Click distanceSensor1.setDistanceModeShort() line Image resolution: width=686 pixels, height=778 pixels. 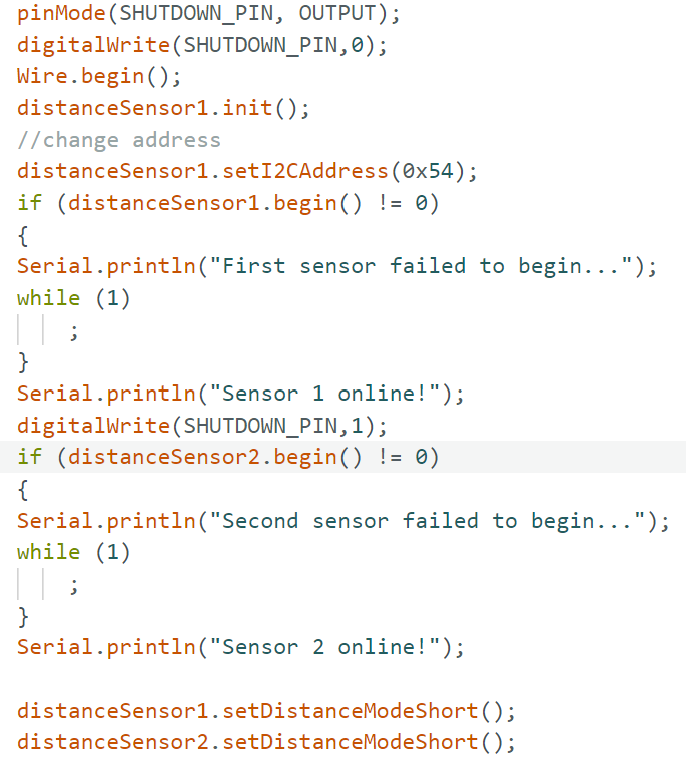coord(266,711)
